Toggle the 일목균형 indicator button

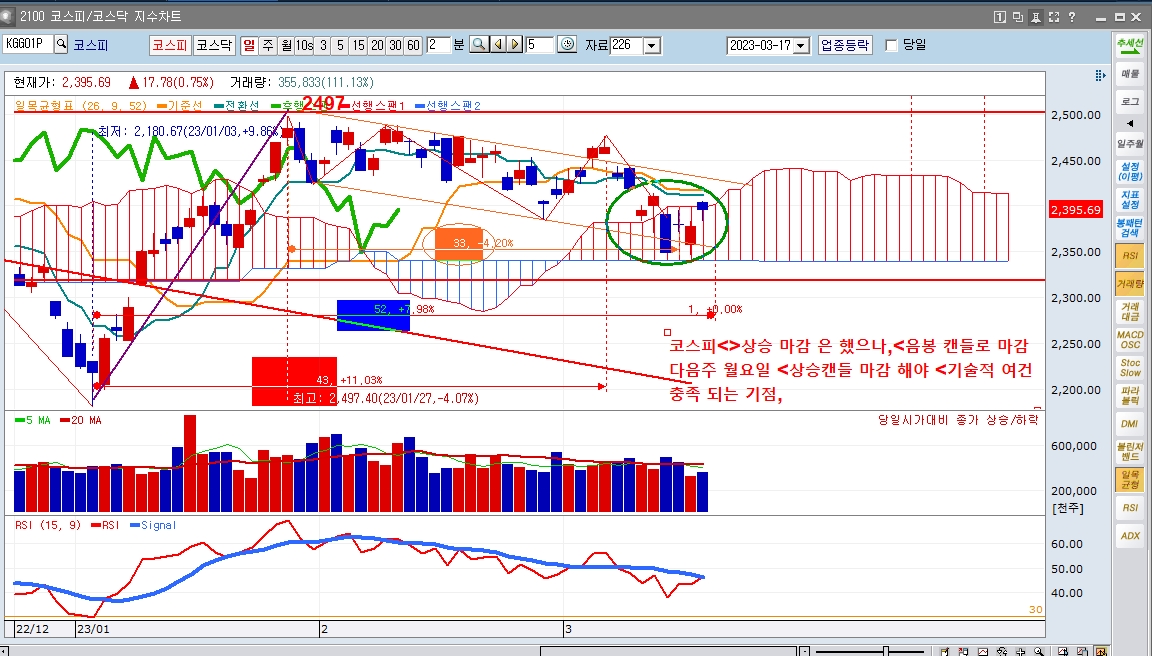click(1130, 479)
